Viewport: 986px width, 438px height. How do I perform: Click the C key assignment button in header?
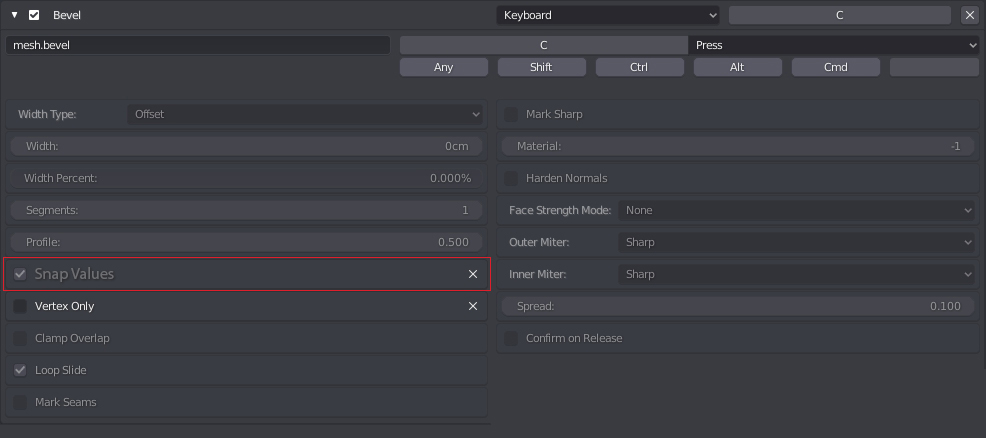pyautogui.click(x=839, y=15)
